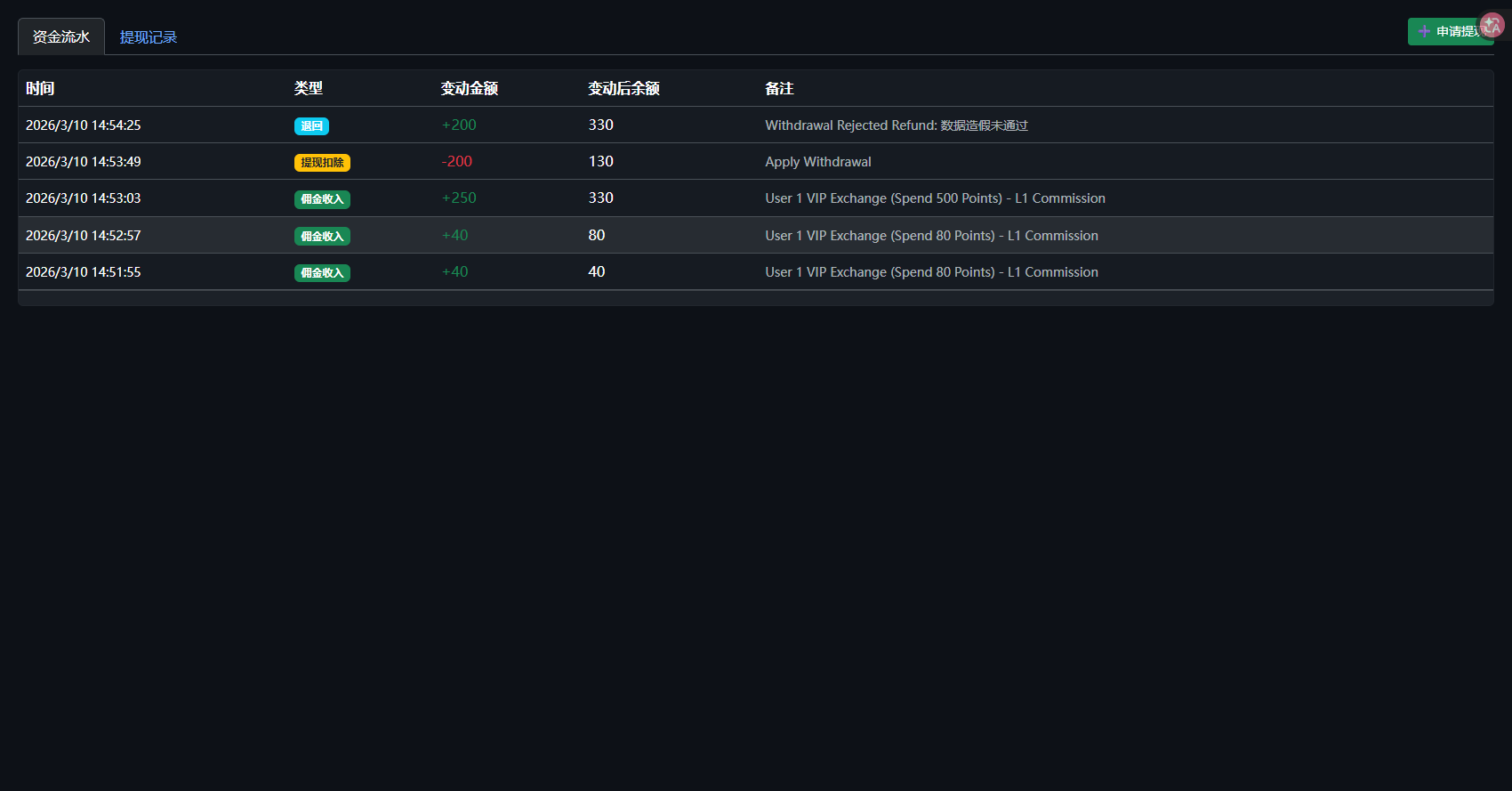Click the 类型 column header
The width and height of the screenshot is (1512, 791).
pos(309,88)
